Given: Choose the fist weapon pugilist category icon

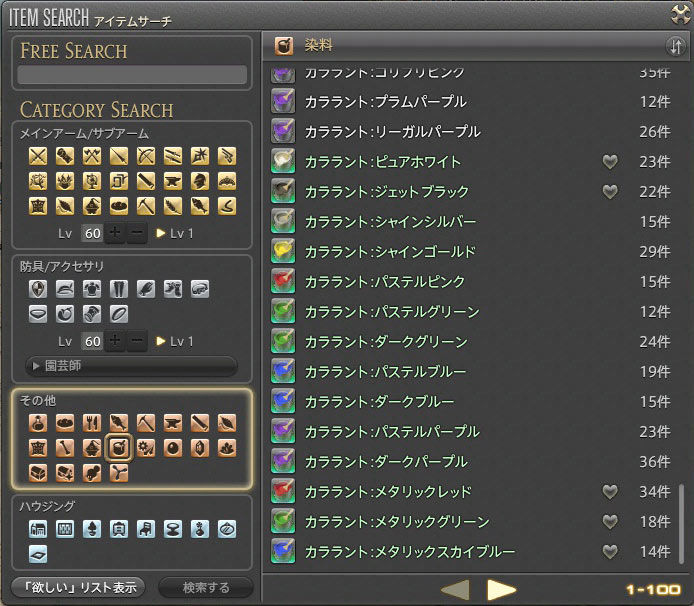Looking at the screenshot, I should click(65, 156).
